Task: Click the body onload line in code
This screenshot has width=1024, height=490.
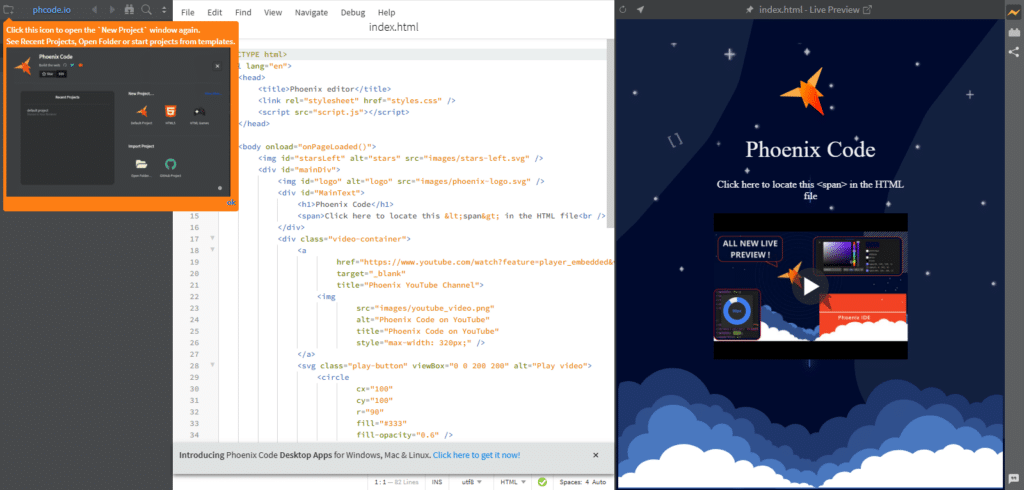Action: [x=307, y=146]
